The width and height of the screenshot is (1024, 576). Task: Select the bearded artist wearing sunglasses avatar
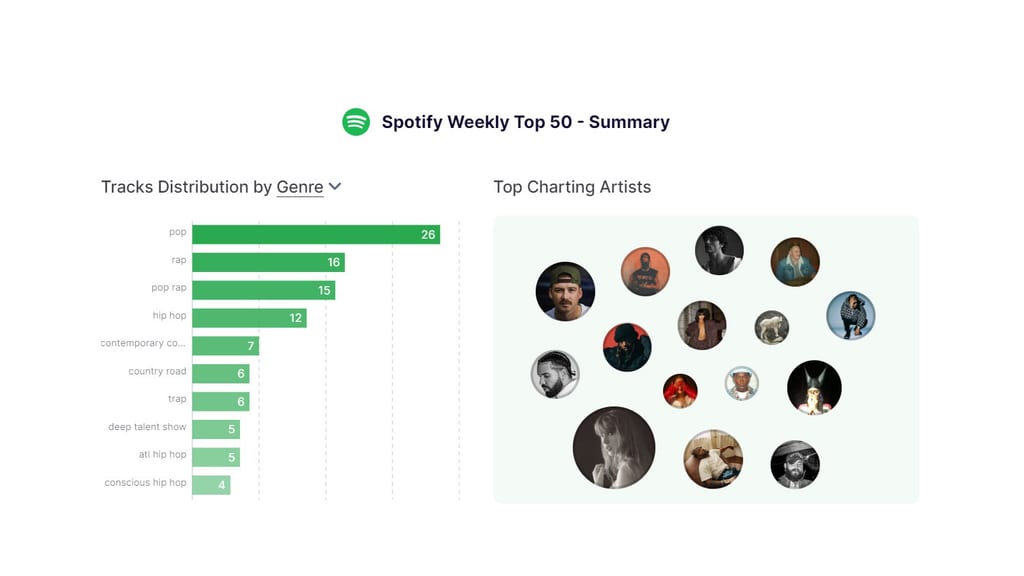click(x=794, y=465)
